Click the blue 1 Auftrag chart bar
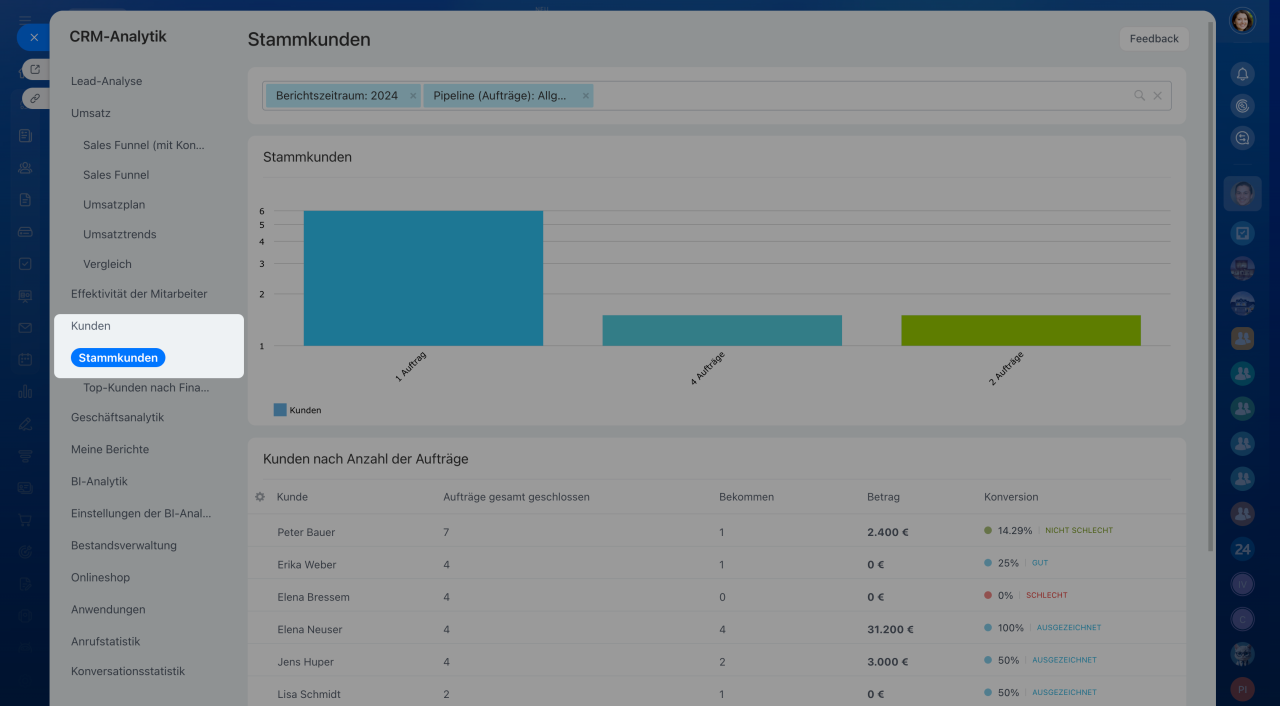 423,278
